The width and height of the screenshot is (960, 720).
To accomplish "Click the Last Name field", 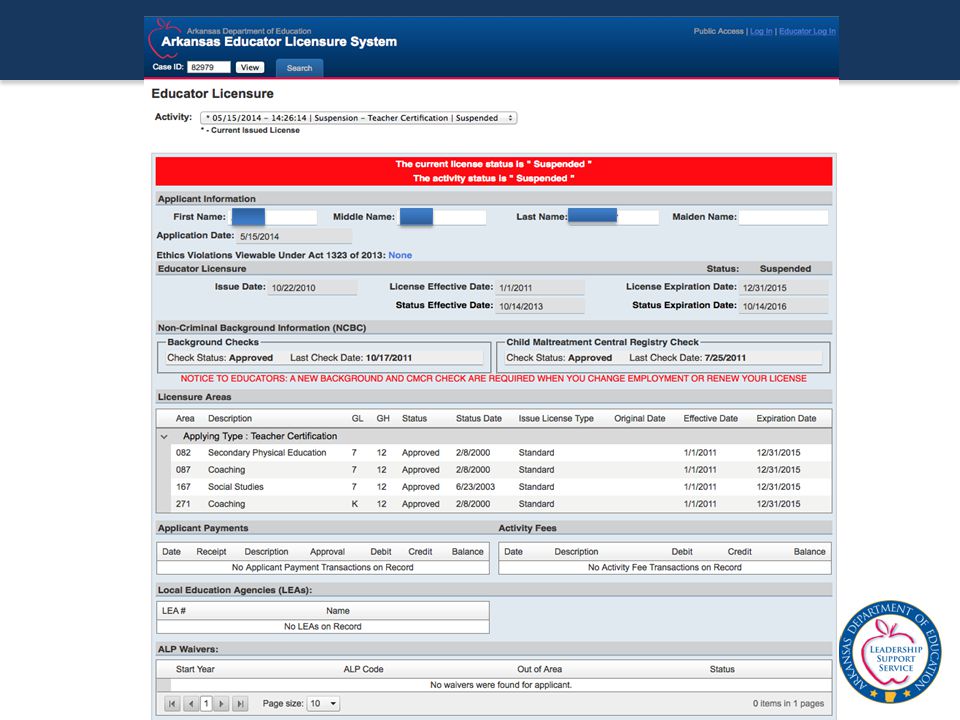I will pyautogui.click(x=613, y=217).
